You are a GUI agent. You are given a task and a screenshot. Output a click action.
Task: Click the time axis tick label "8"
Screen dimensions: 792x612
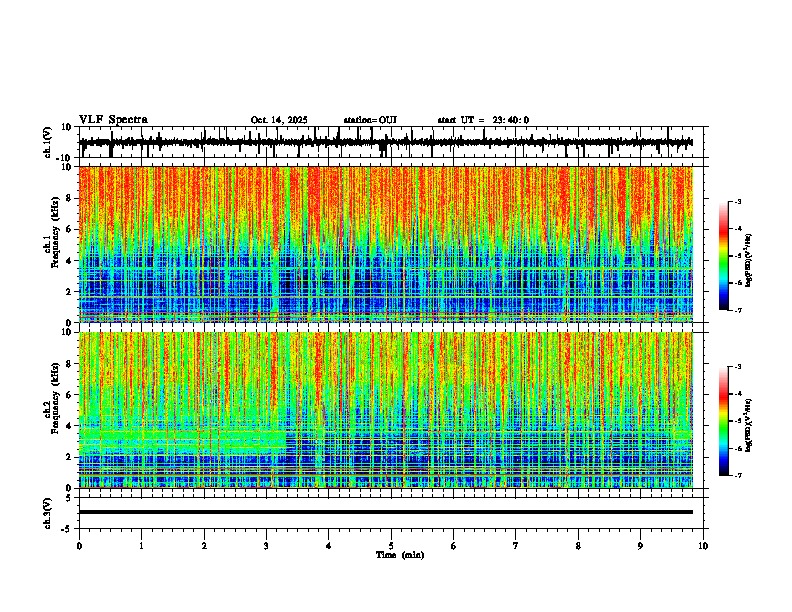578,546
